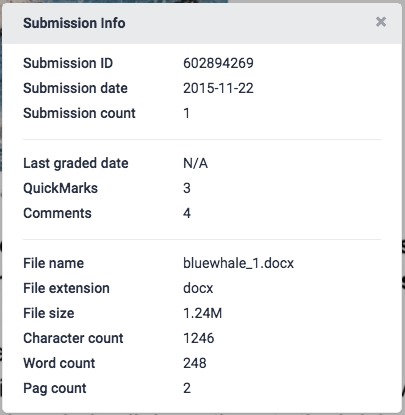Click the File extension docx value
This screenshot has width=405, height=415.
(x=198, y=288)
